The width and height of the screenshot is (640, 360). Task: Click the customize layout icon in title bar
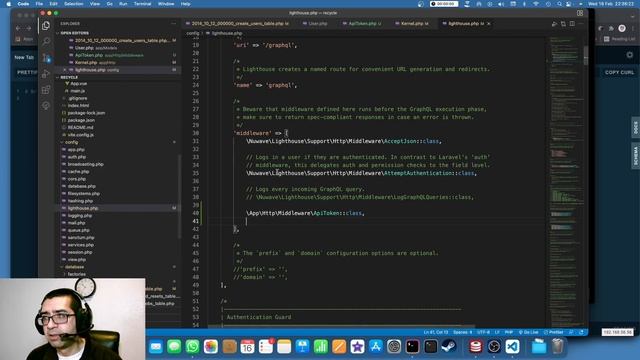pos(580,13)
